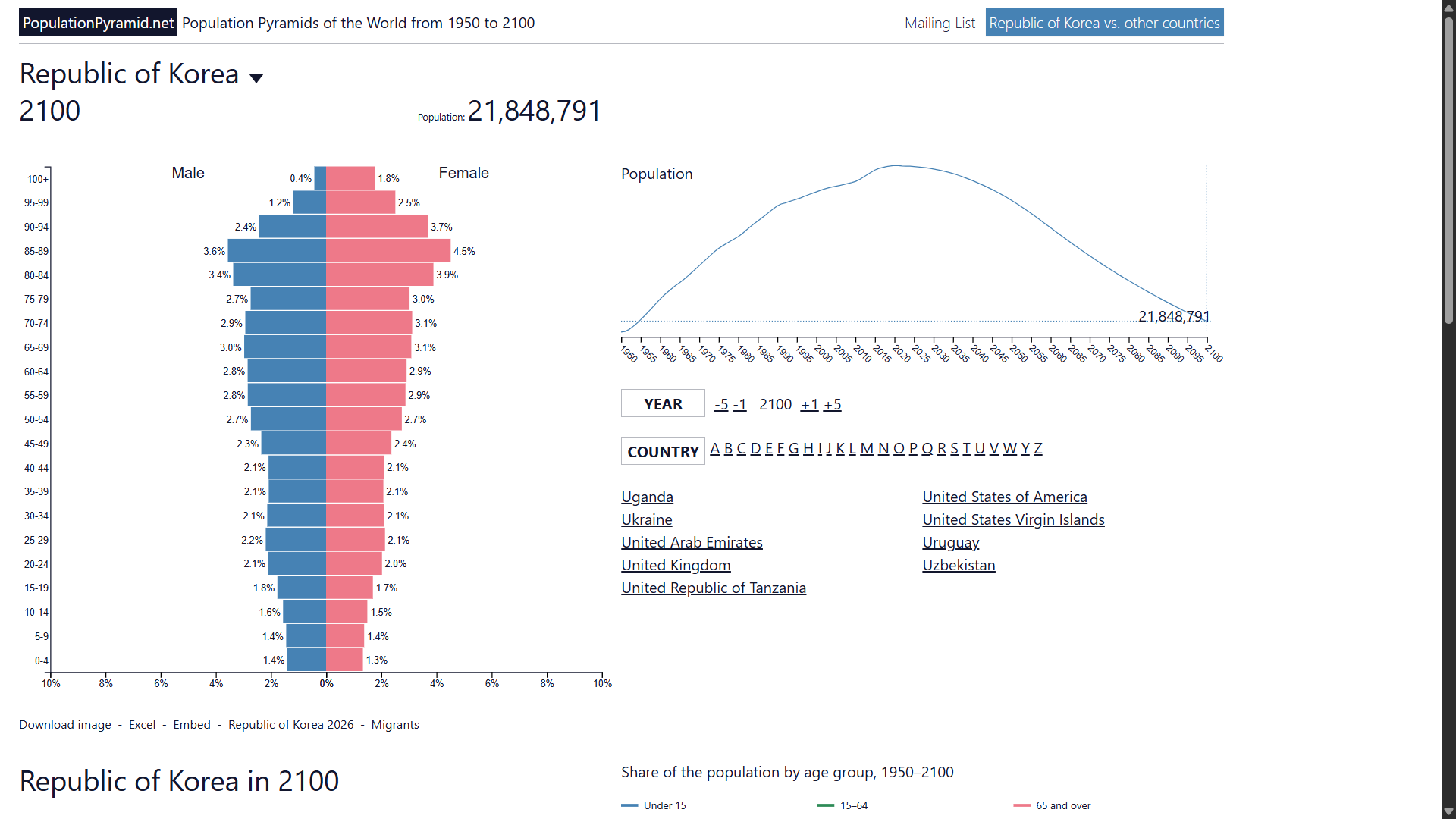Advance one year with +1
The image size is (1456, 819).
(x=809, y=404)
